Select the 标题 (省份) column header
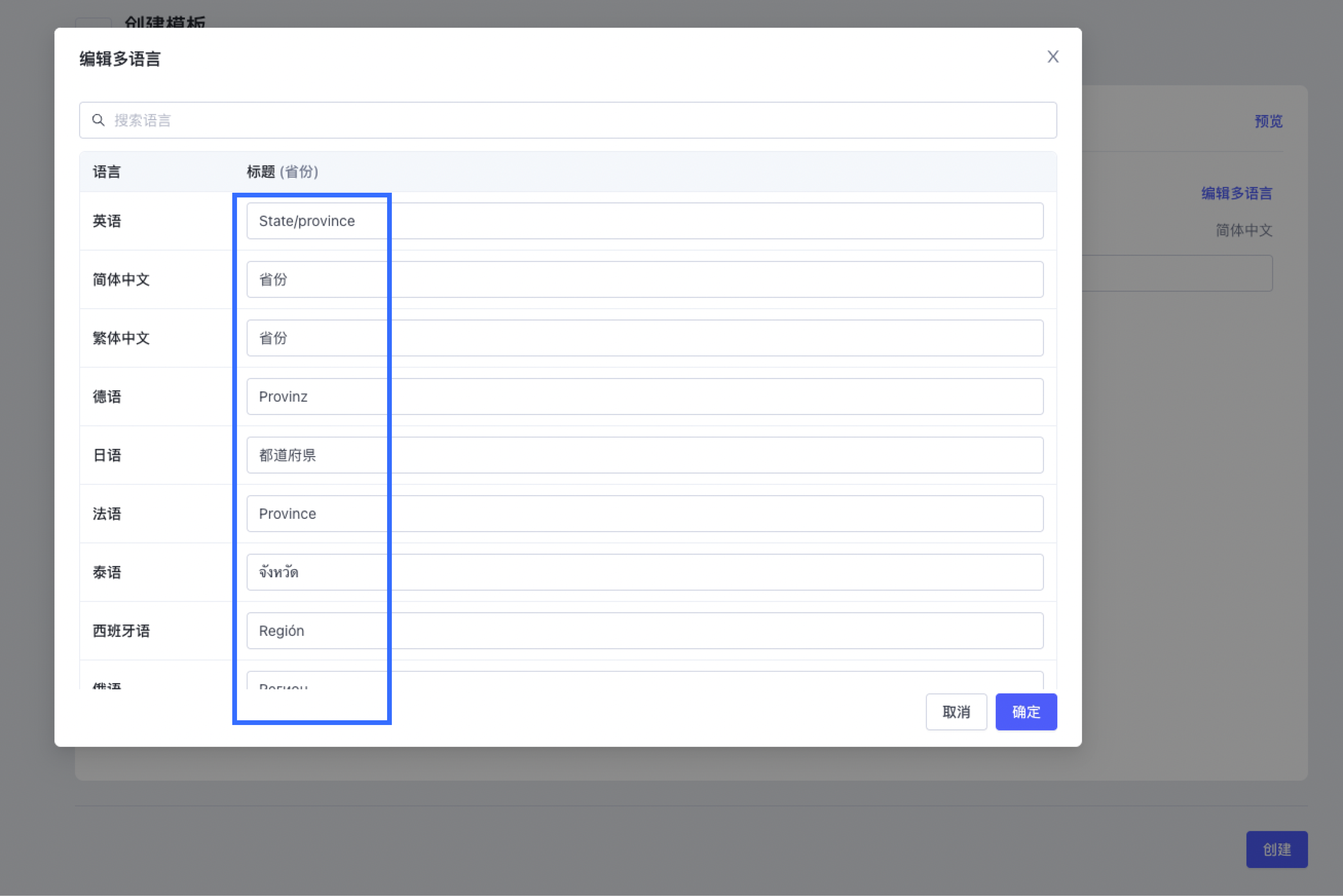The height and width of the screenshot is (896, 1343). pos(282,171)
